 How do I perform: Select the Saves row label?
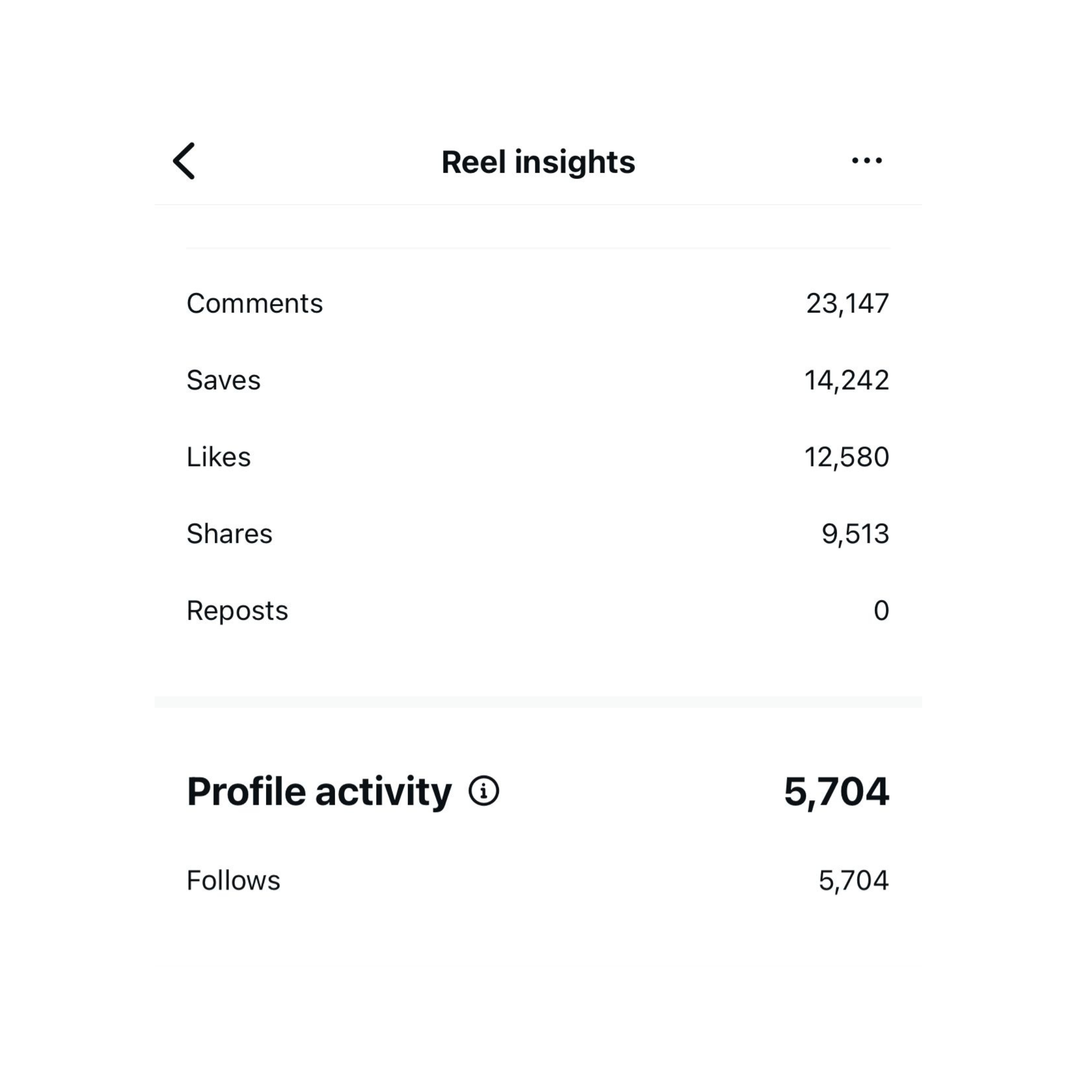[x=223, y=380]
